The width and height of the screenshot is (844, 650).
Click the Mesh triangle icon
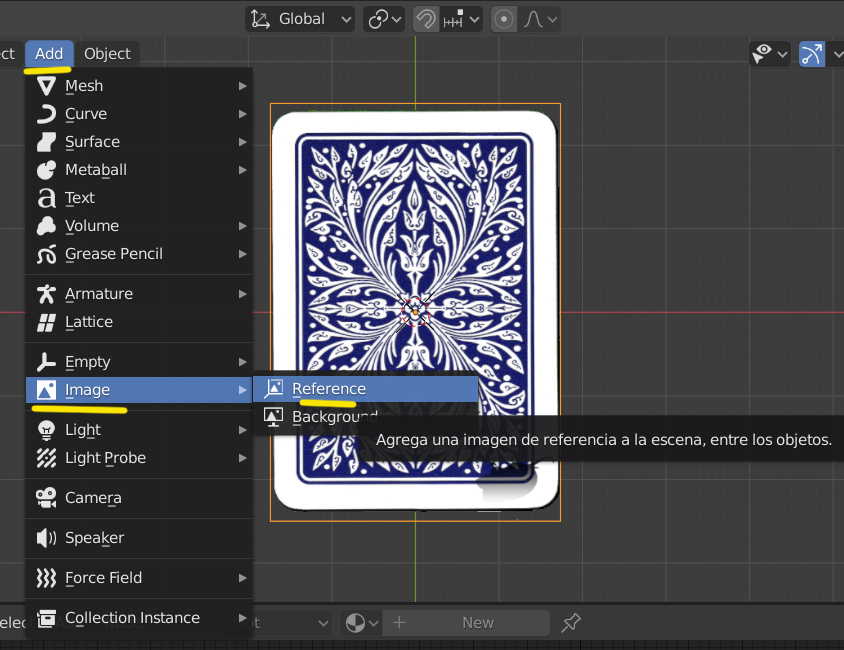46,86
